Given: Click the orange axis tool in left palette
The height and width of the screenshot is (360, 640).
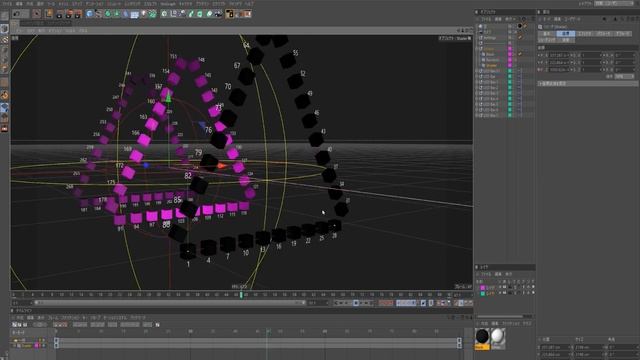Looking at the screenshot, I should tap(4, 96).
